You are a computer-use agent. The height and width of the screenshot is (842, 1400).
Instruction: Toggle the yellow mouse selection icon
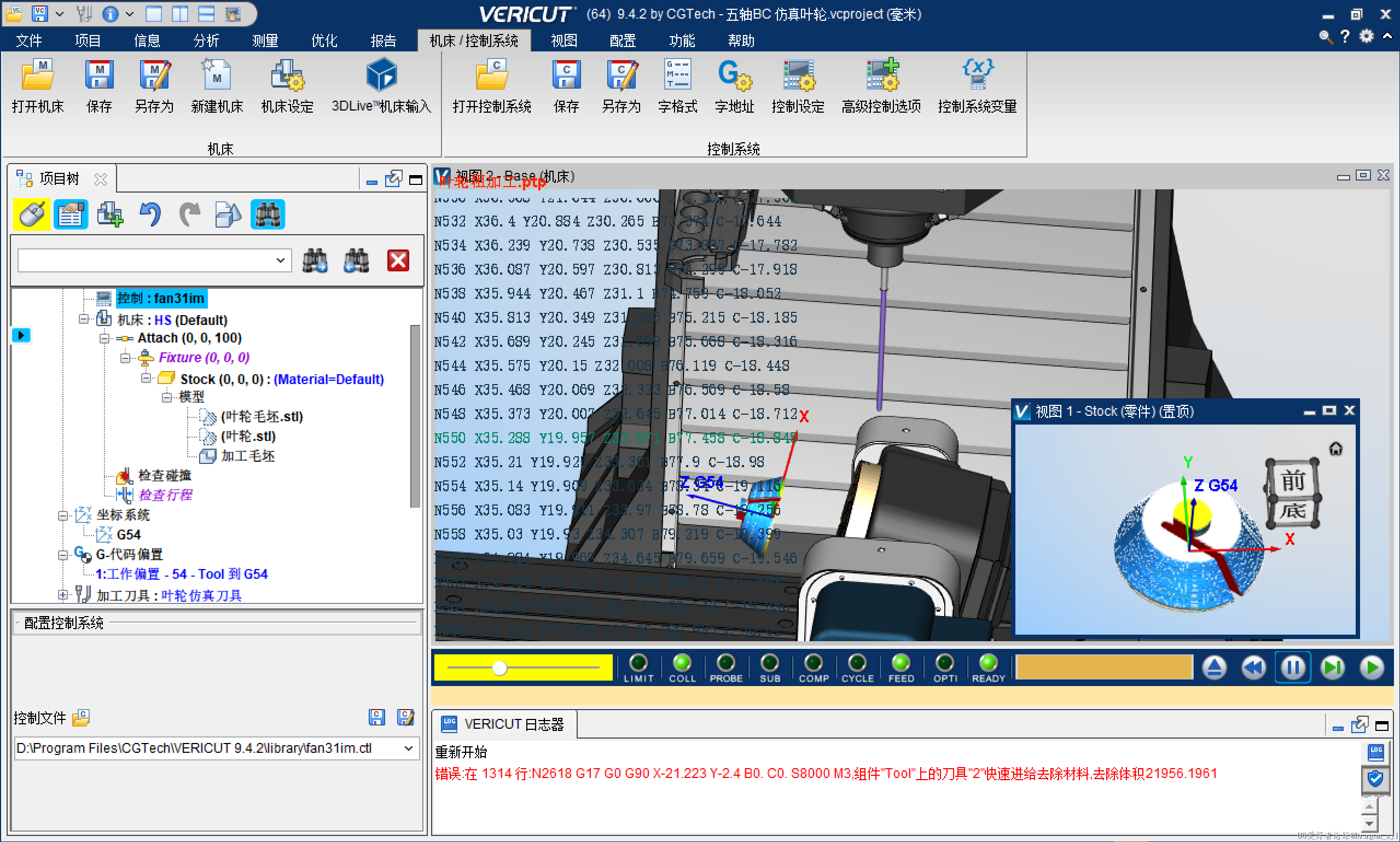(32, 214)
